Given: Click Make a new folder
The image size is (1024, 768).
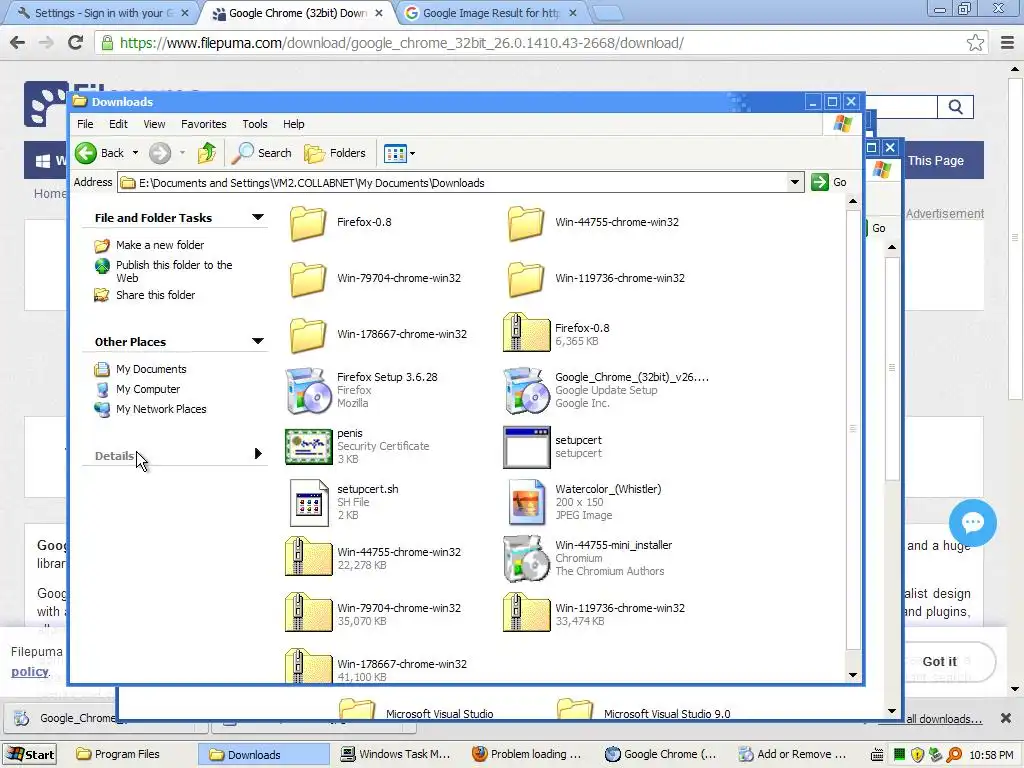Looking at the screenshot, I should (x=160, y=245).
